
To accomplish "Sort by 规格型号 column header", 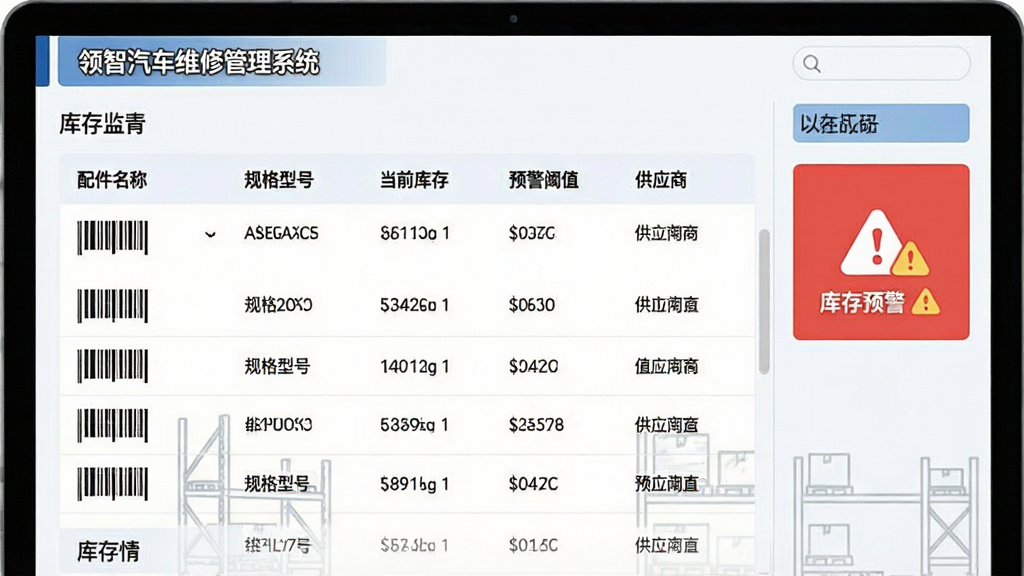I will 279,180.
